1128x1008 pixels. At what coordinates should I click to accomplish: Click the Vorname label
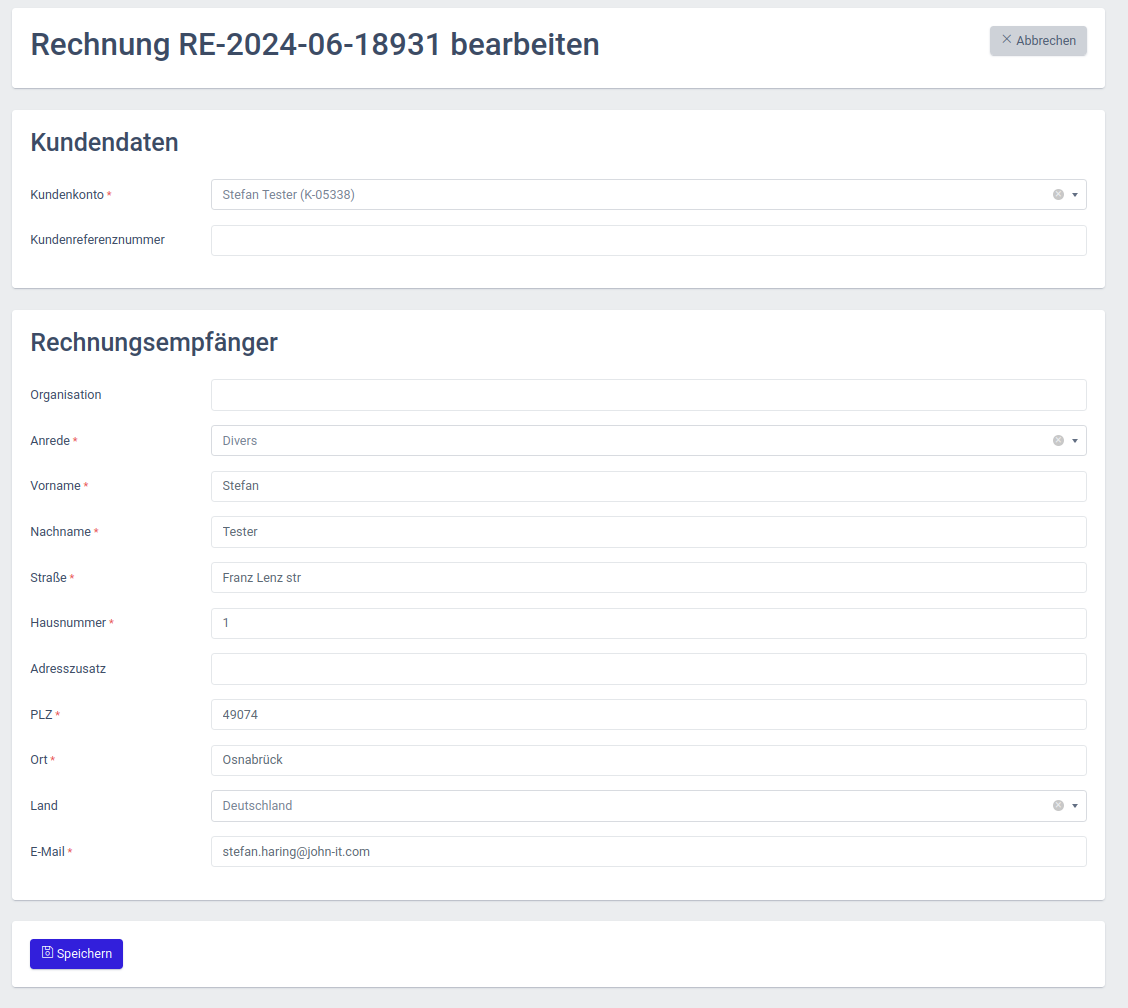pyautogui.click(x=55, y=486)
